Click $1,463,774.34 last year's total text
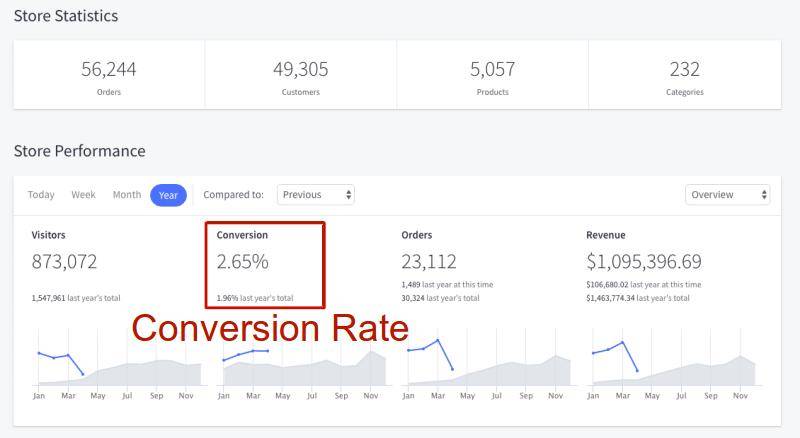800x438 pixels. [638, 298]
